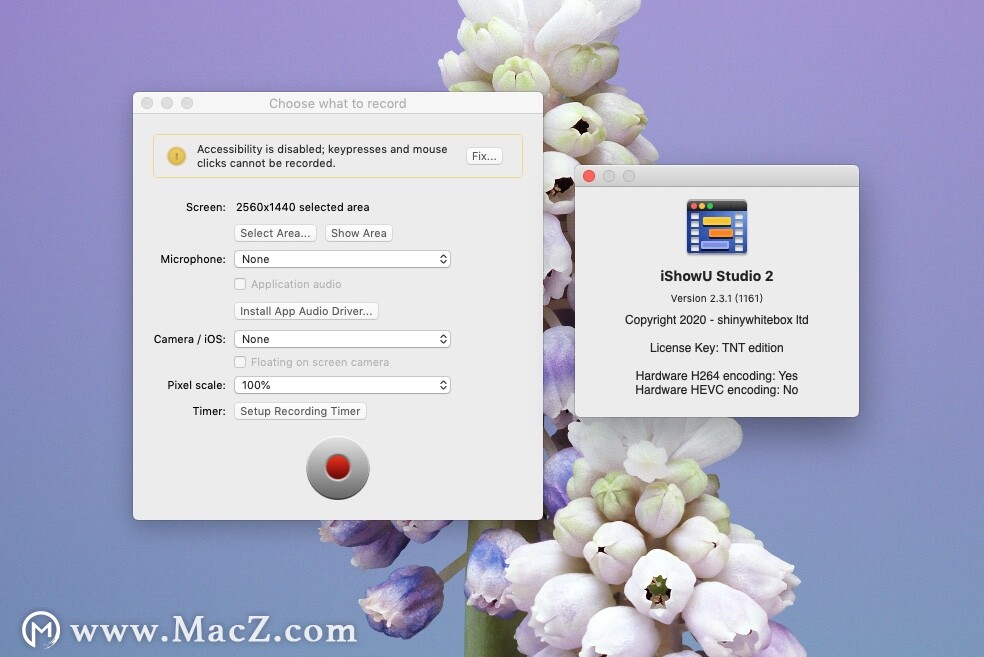This screenshot has width=984, height=657.
Task: Click the Show Area button
Action: coord(359,233)
